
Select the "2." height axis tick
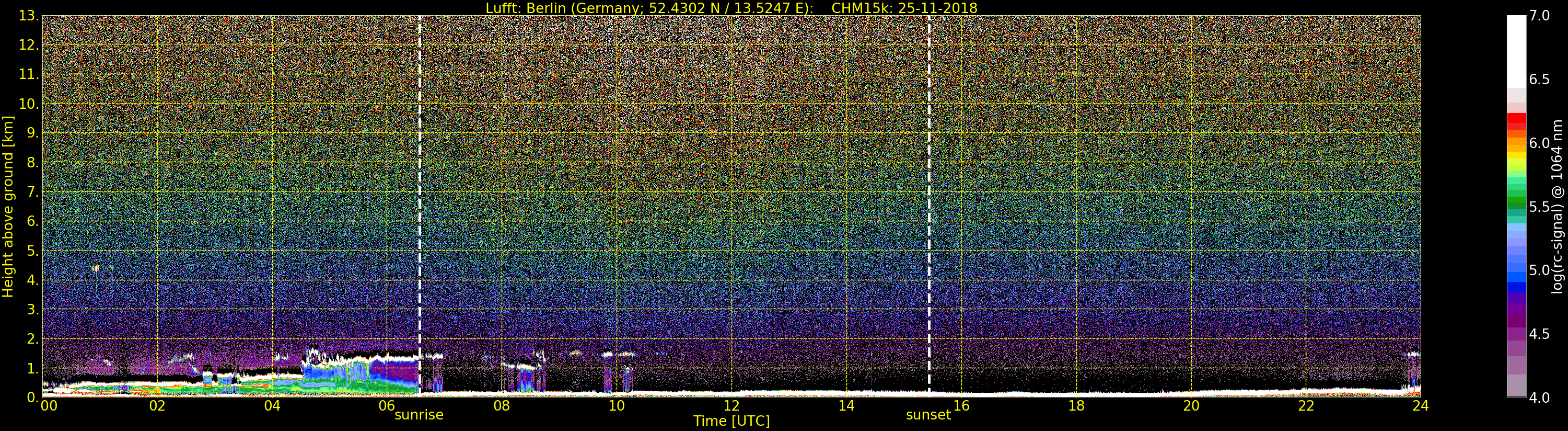pos(32,338)
